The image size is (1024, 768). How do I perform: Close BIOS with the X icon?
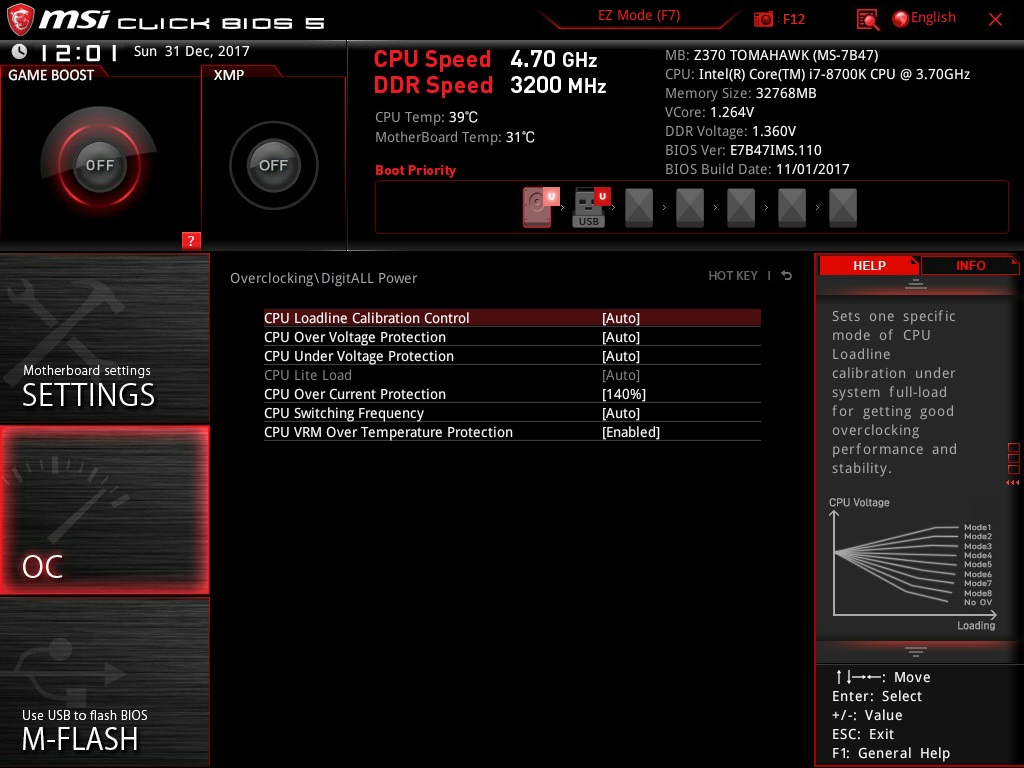coord(995,20)
